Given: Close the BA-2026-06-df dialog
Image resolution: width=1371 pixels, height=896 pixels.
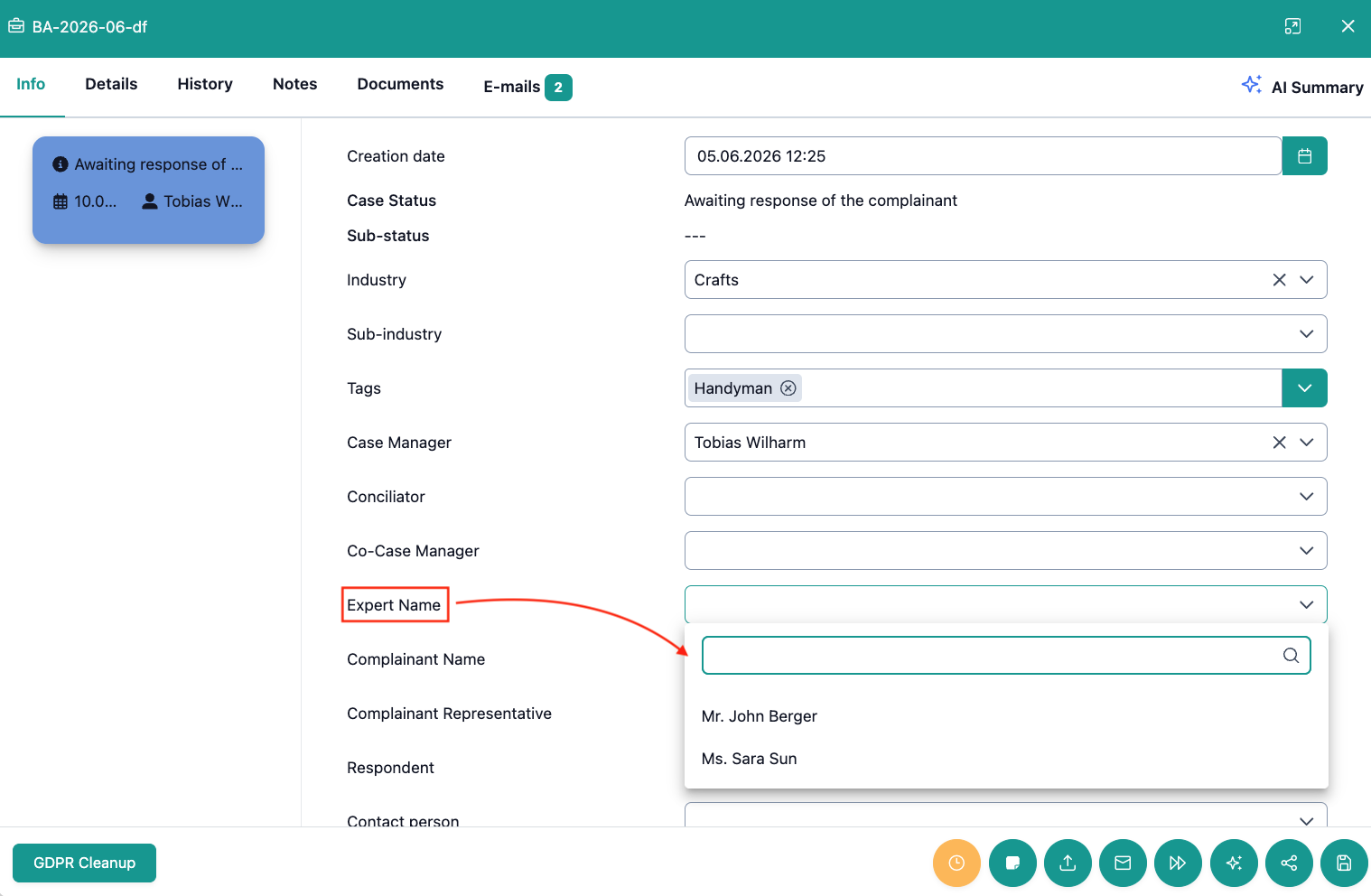Looking at the screenshot, I should click(1348, 26).
